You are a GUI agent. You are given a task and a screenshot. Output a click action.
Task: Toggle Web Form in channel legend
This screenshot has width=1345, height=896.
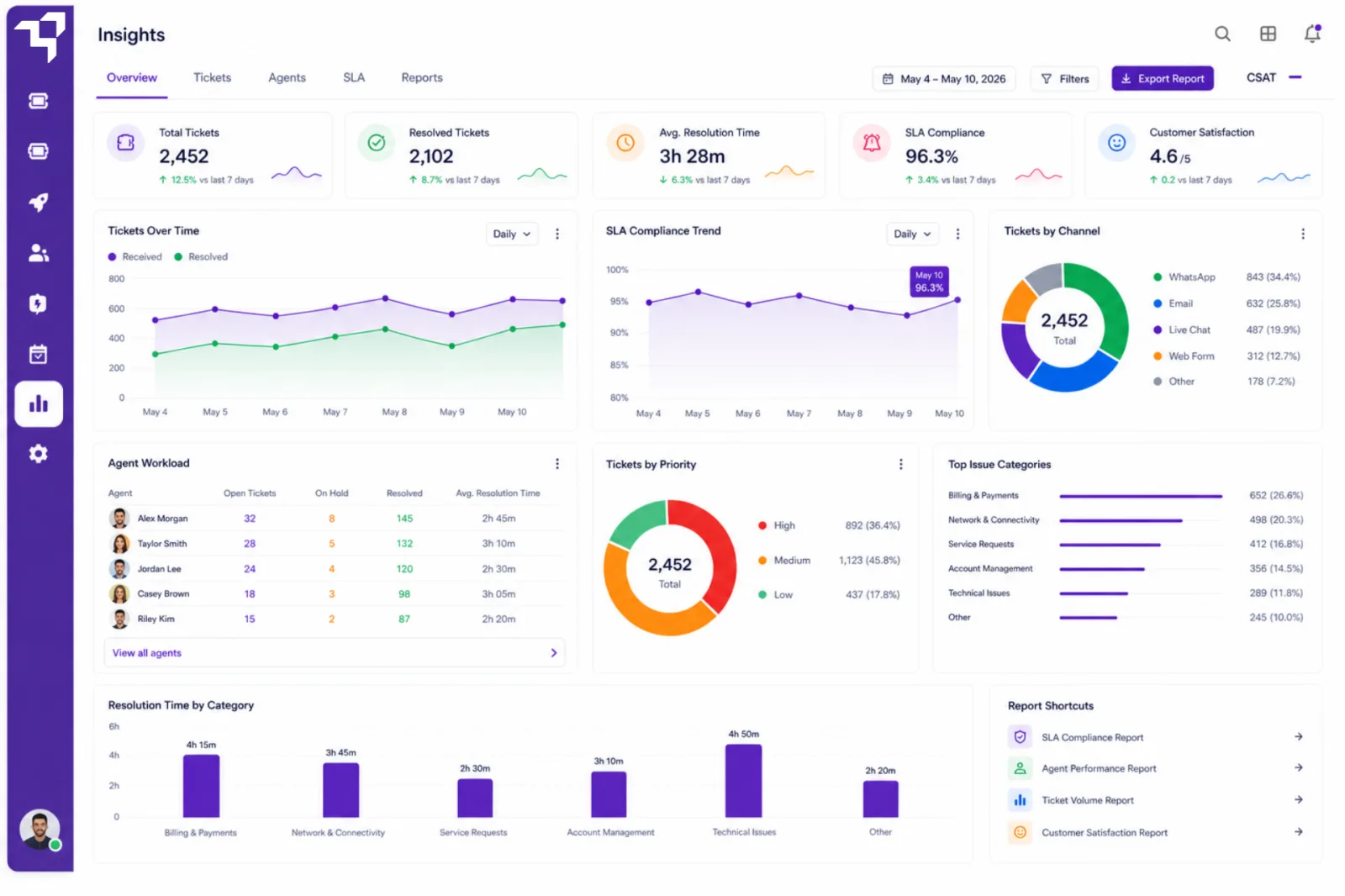1184,356
